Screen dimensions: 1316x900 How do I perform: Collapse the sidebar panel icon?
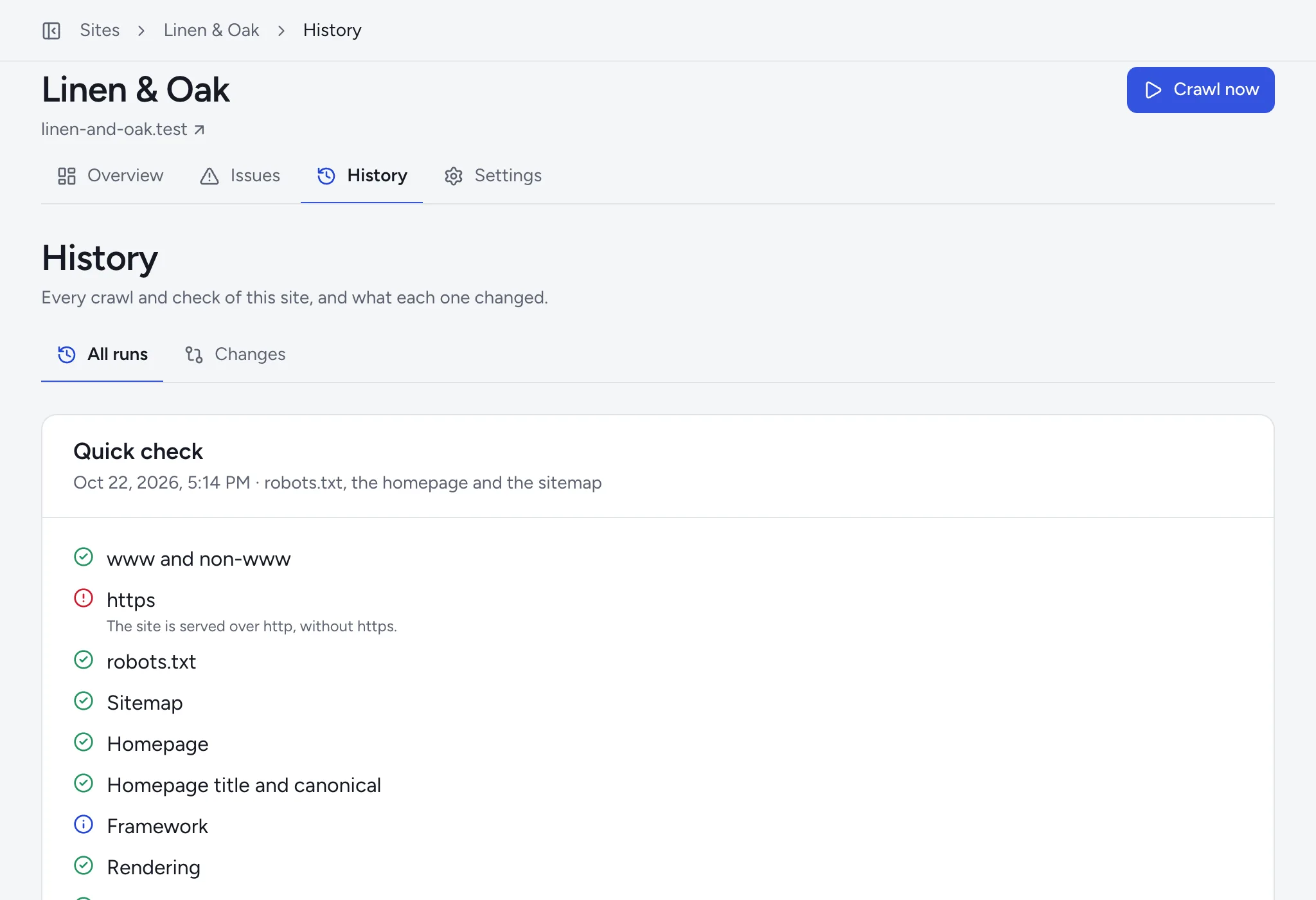click(51, 30)
